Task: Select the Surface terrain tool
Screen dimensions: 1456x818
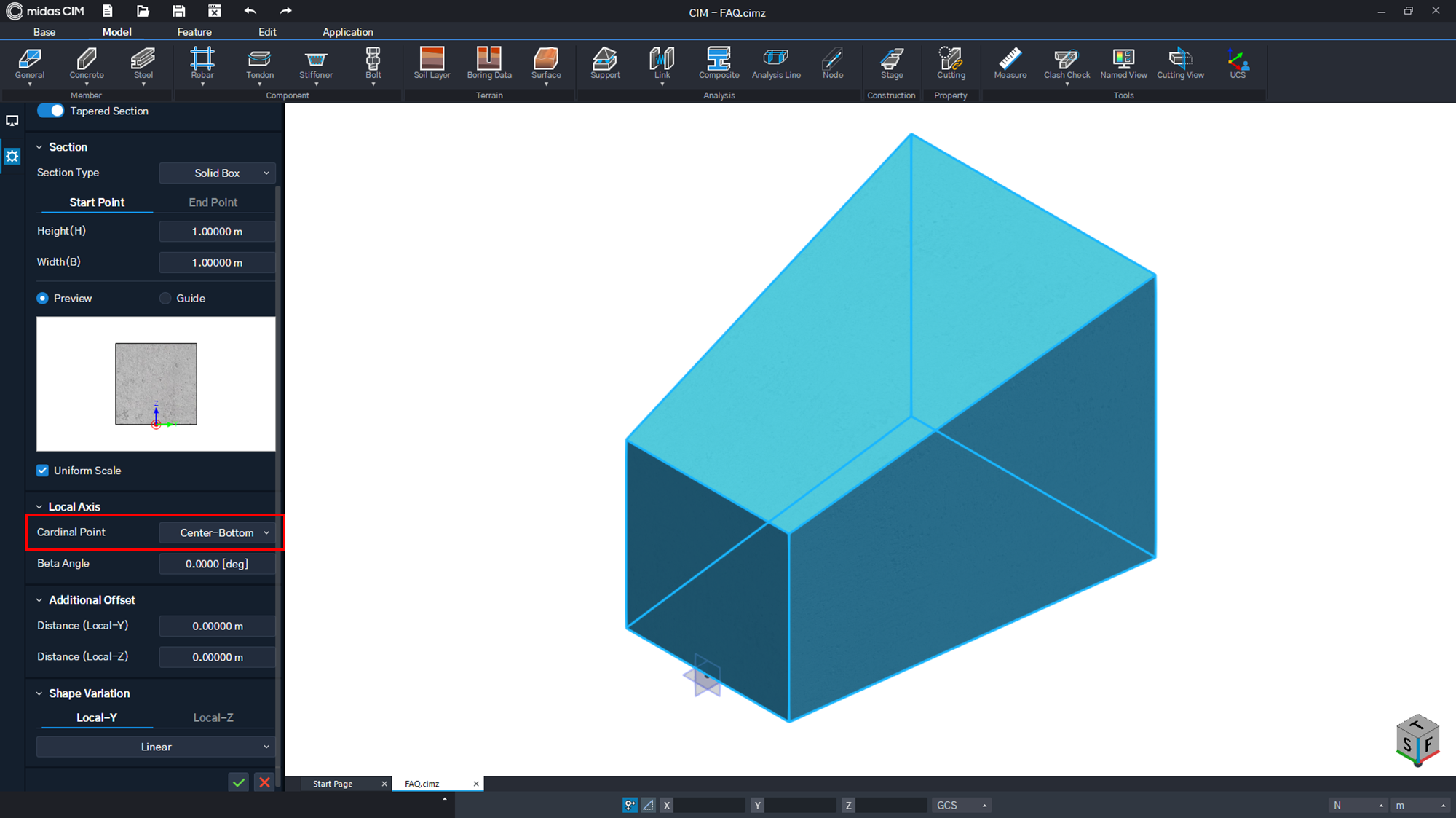Action: tap(546, 64)
